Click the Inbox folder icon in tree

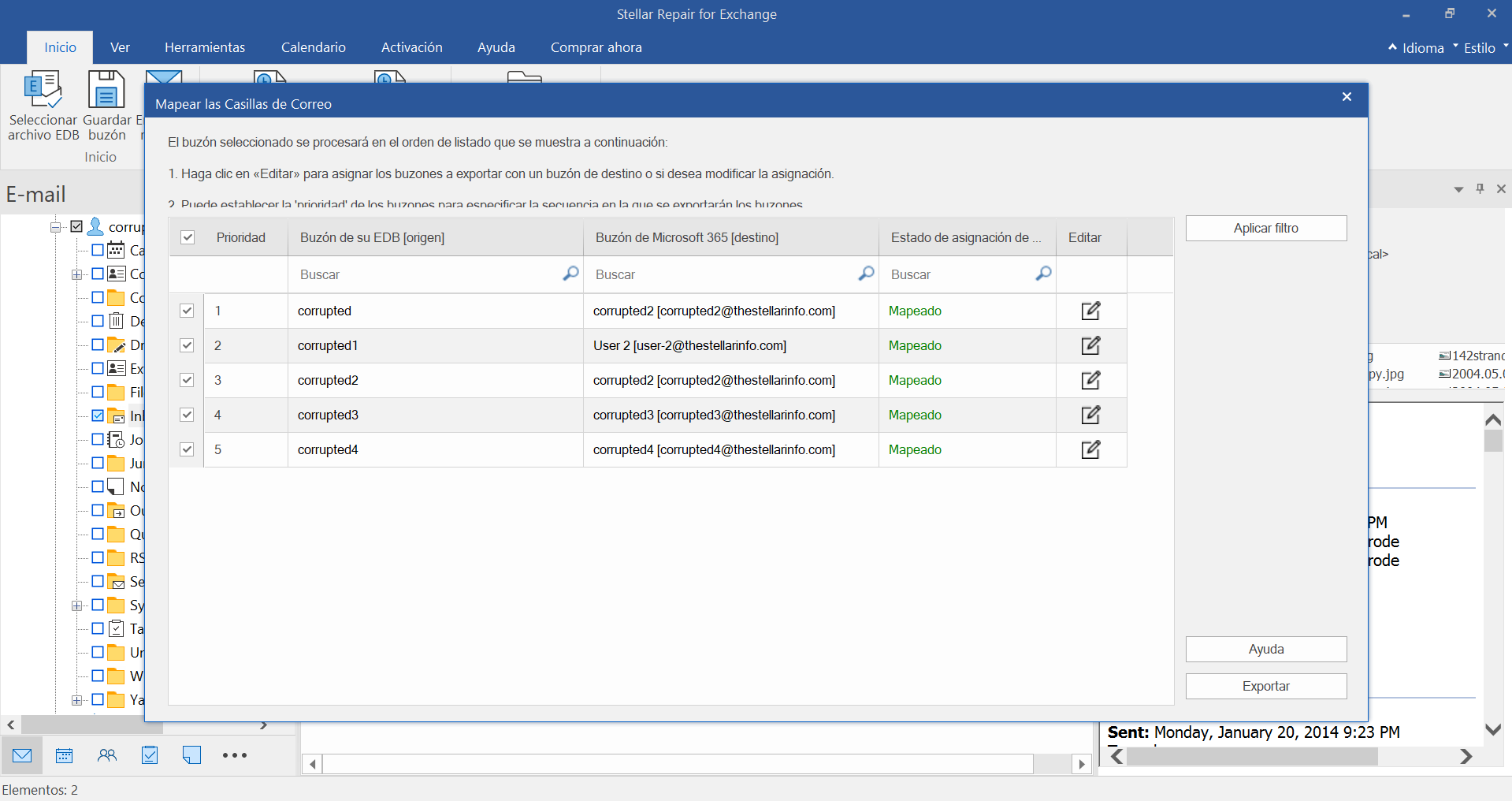pos(116,415)
